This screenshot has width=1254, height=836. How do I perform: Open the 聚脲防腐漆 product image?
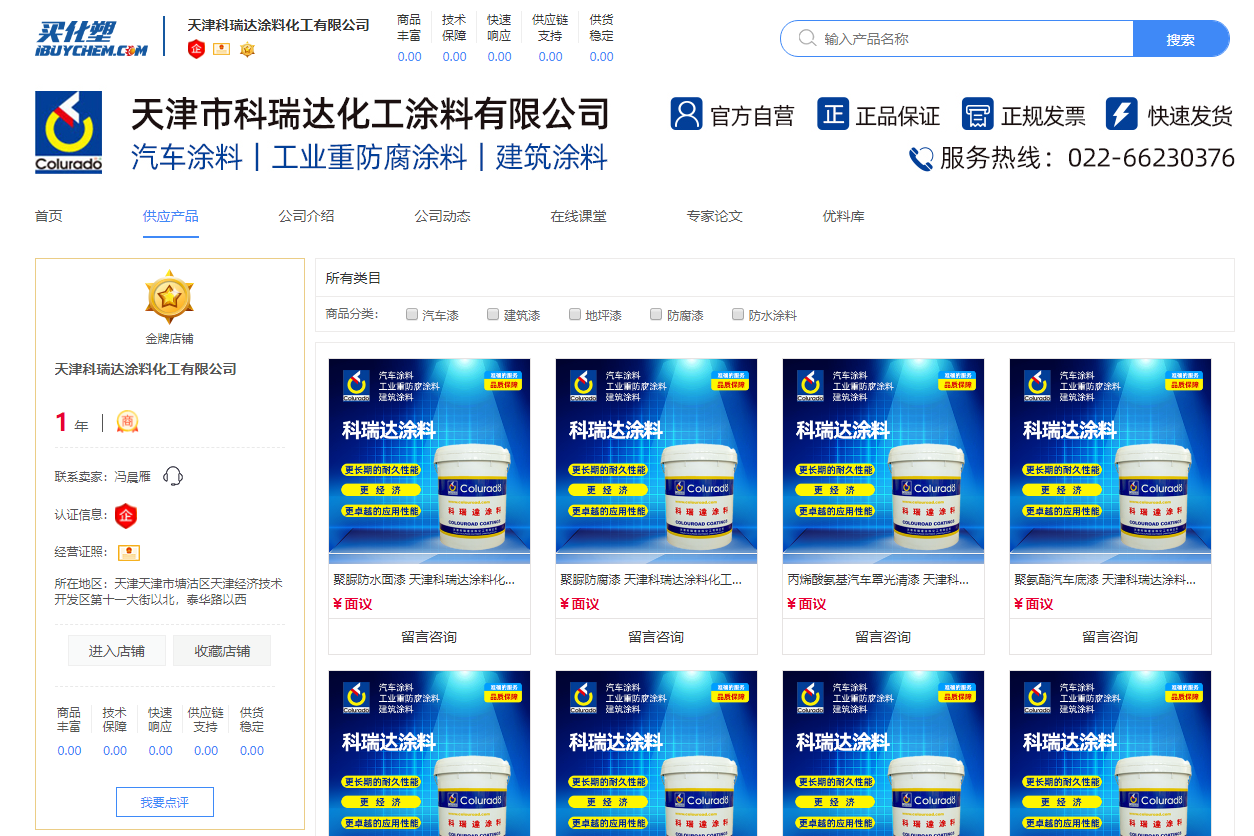pyautogui.click(x=656, y=461)
